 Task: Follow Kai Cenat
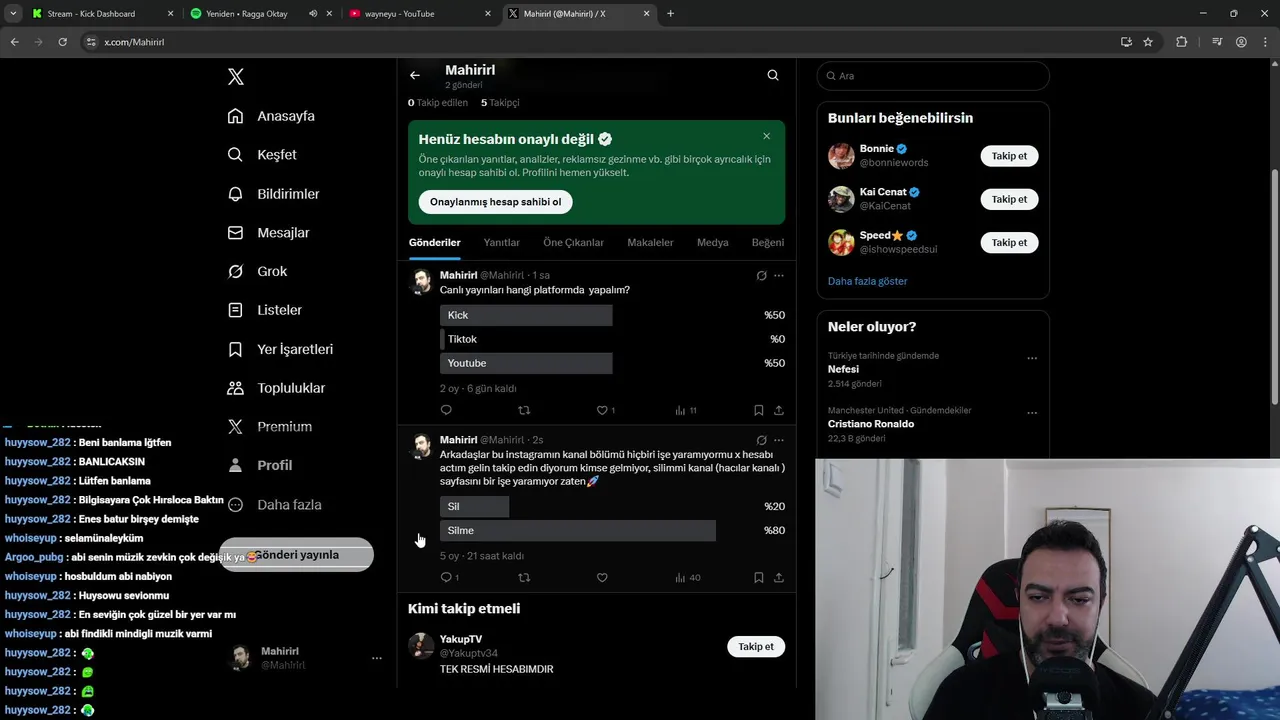tap(1009, 199)
